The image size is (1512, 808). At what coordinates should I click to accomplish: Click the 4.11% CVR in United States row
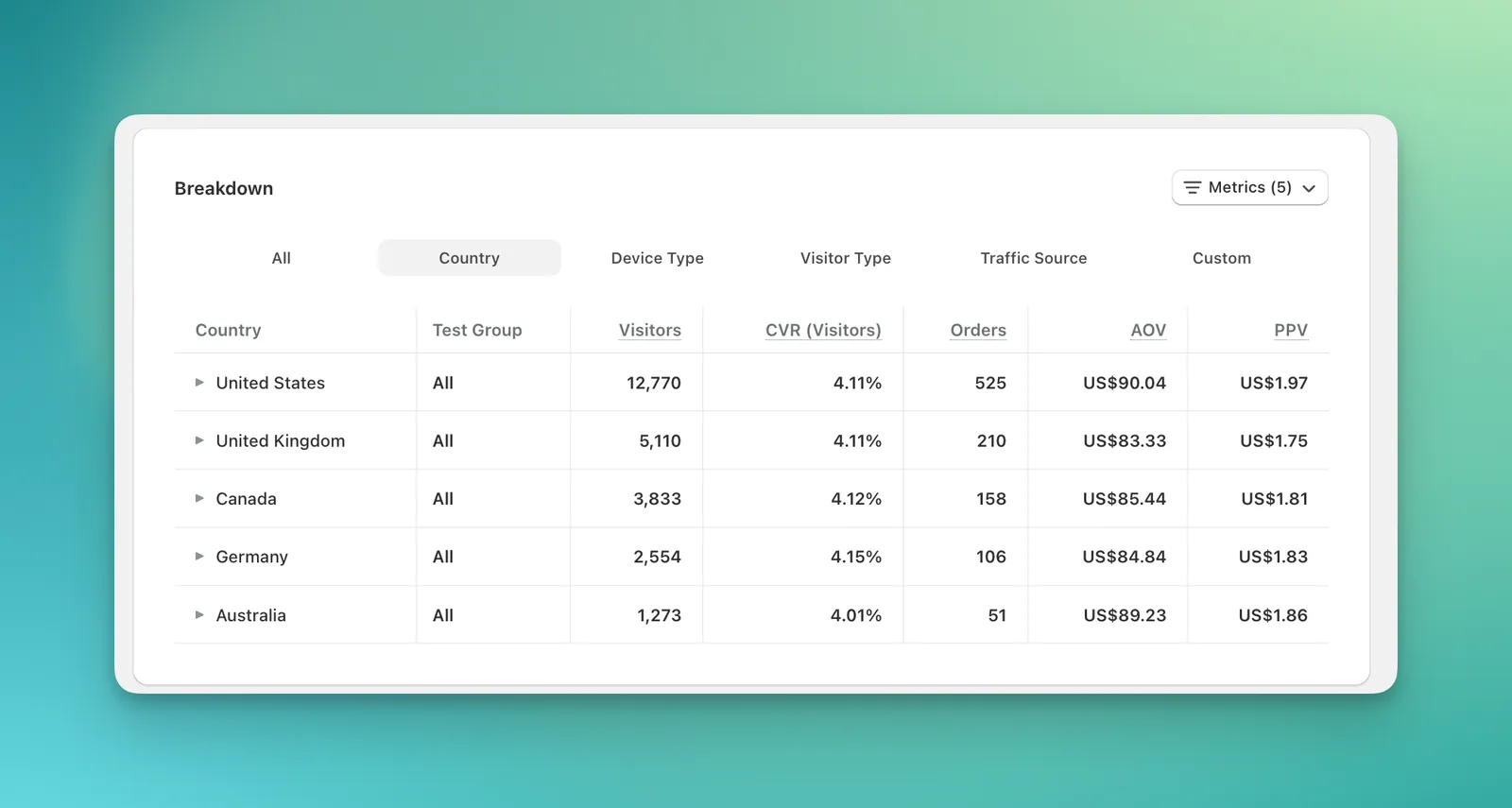(x=857, y=383)
